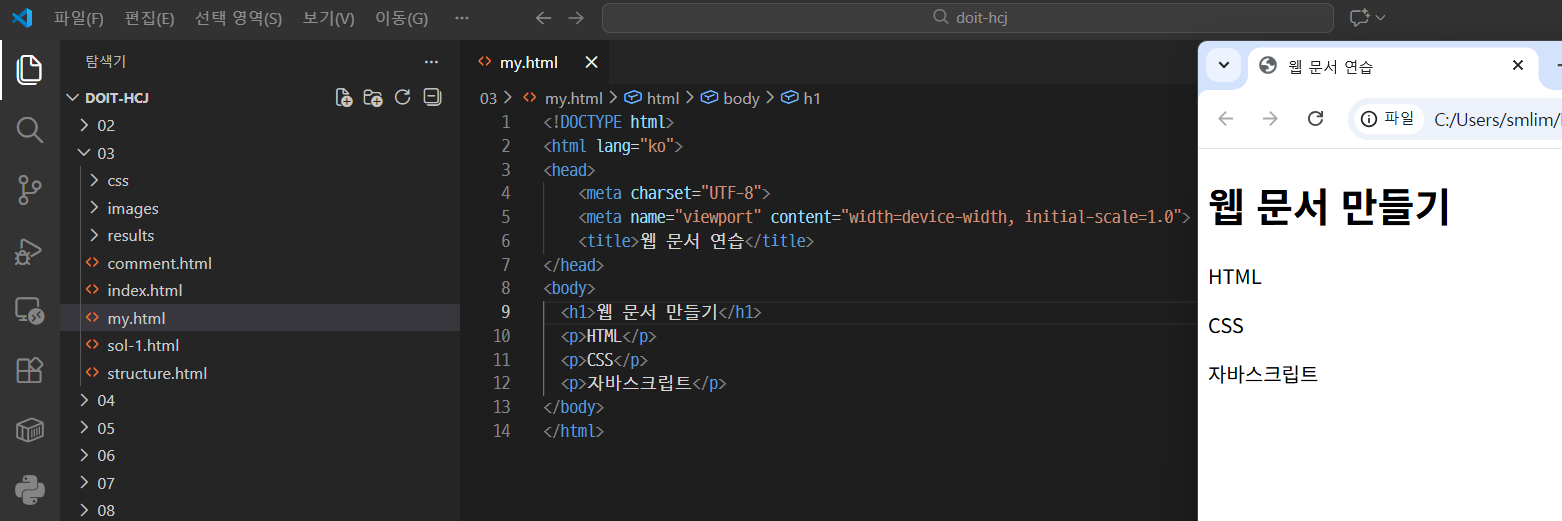Open the Extensions view
The height and width of the screenshot is (521, 1562).
pyautogui.click(x=30, y=370)
